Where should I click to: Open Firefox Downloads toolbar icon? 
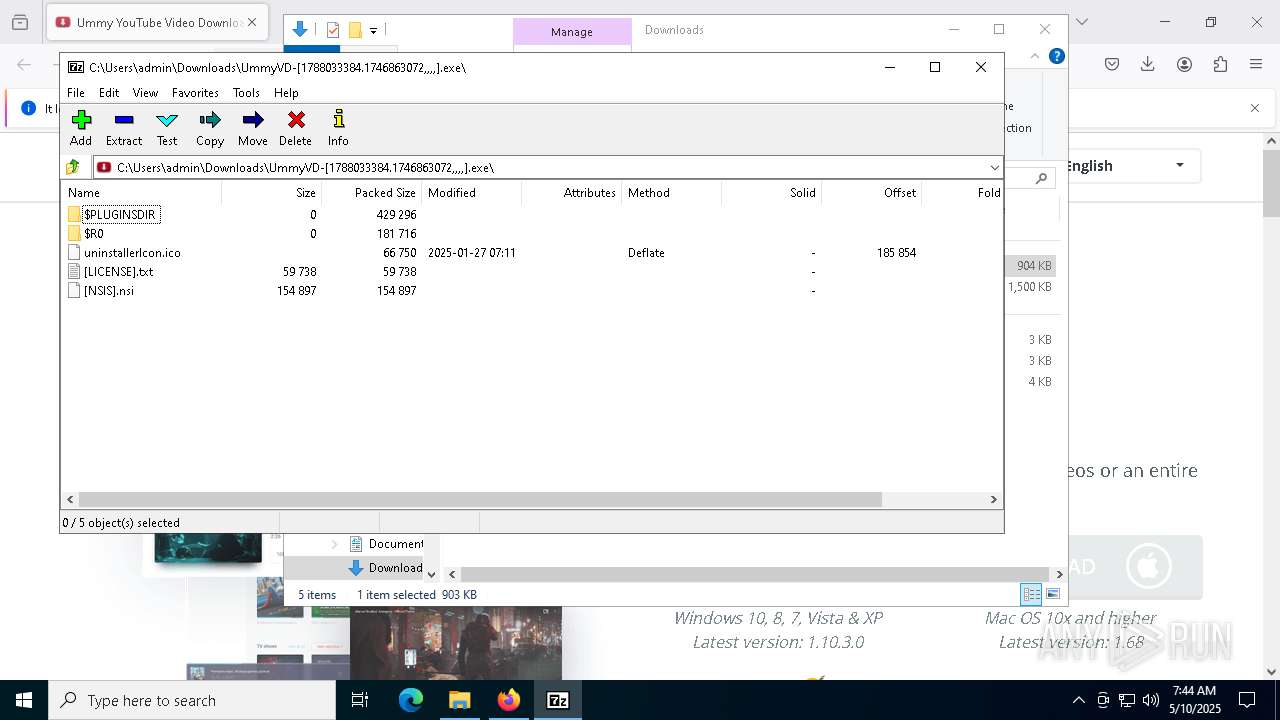coord(1148,64)
